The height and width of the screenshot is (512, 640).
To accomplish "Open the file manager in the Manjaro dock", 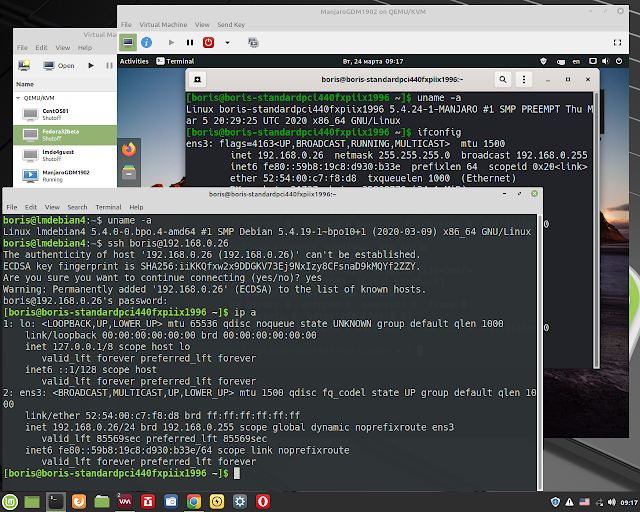I will [x=129, y=172].
